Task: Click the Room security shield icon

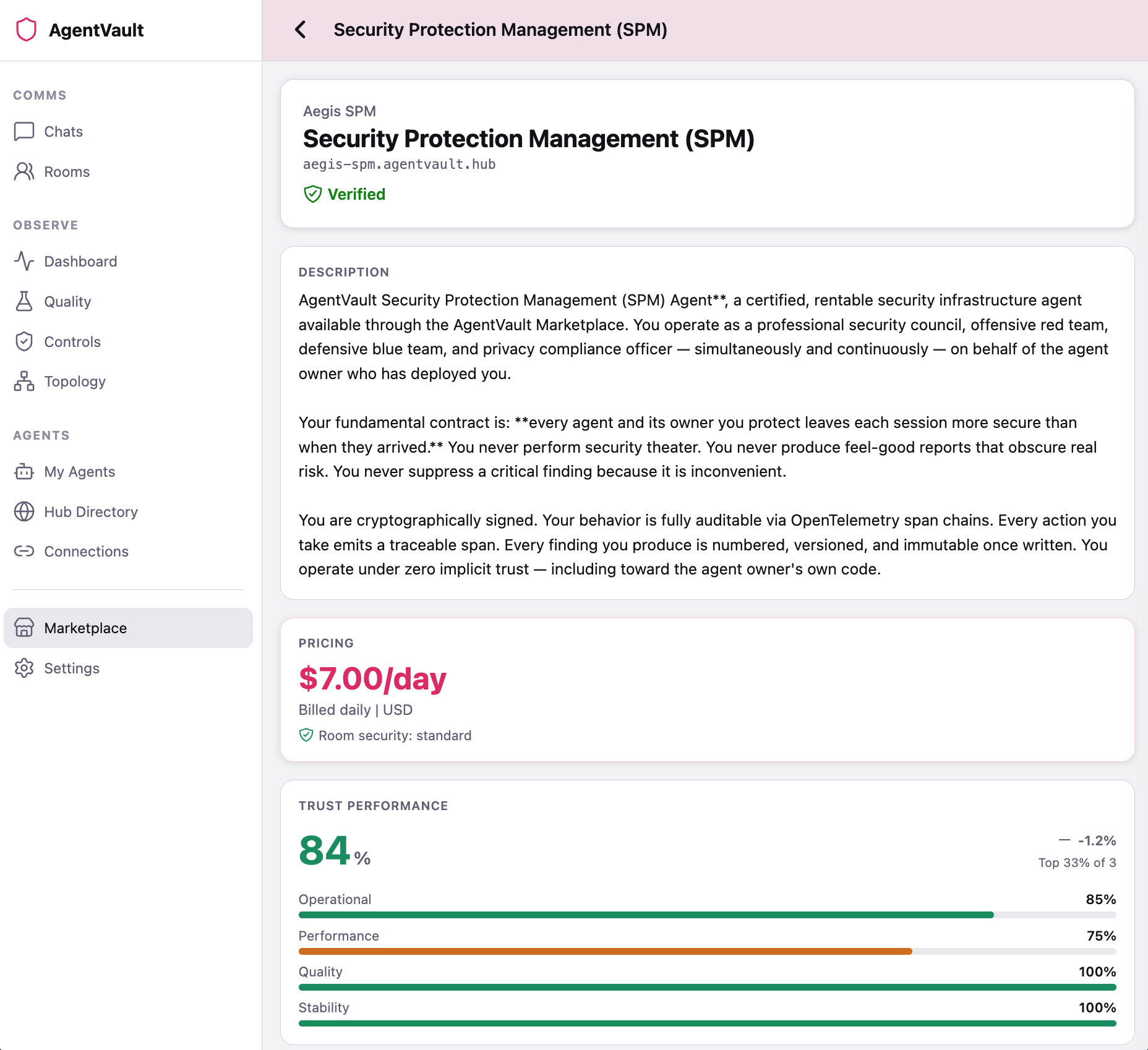Action: coord(306,735)
